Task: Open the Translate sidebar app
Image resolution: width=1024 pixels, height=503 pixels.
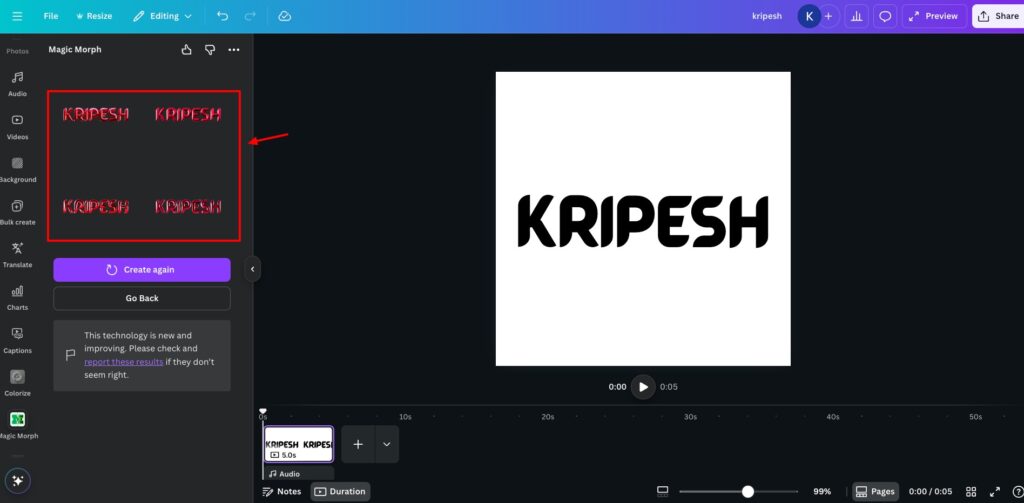Action: (18, 255)
